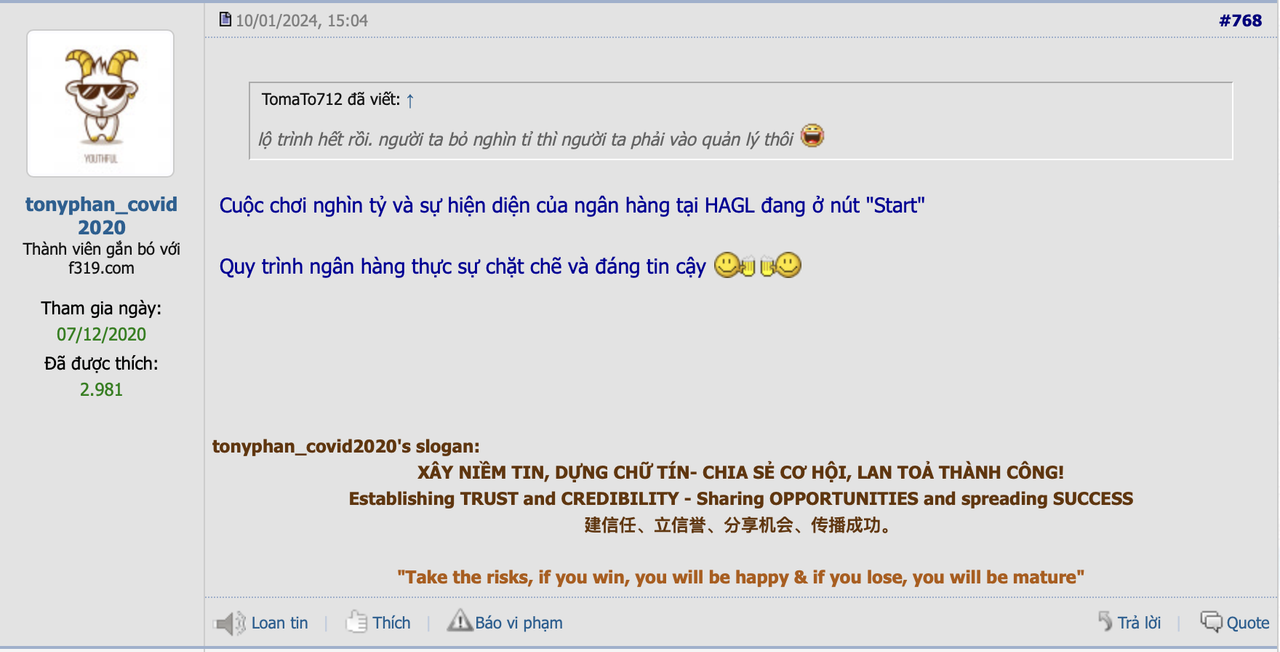Click the Loan tin text link
This screenshot has height=652, width=1280.
click(x=279, y=623)
